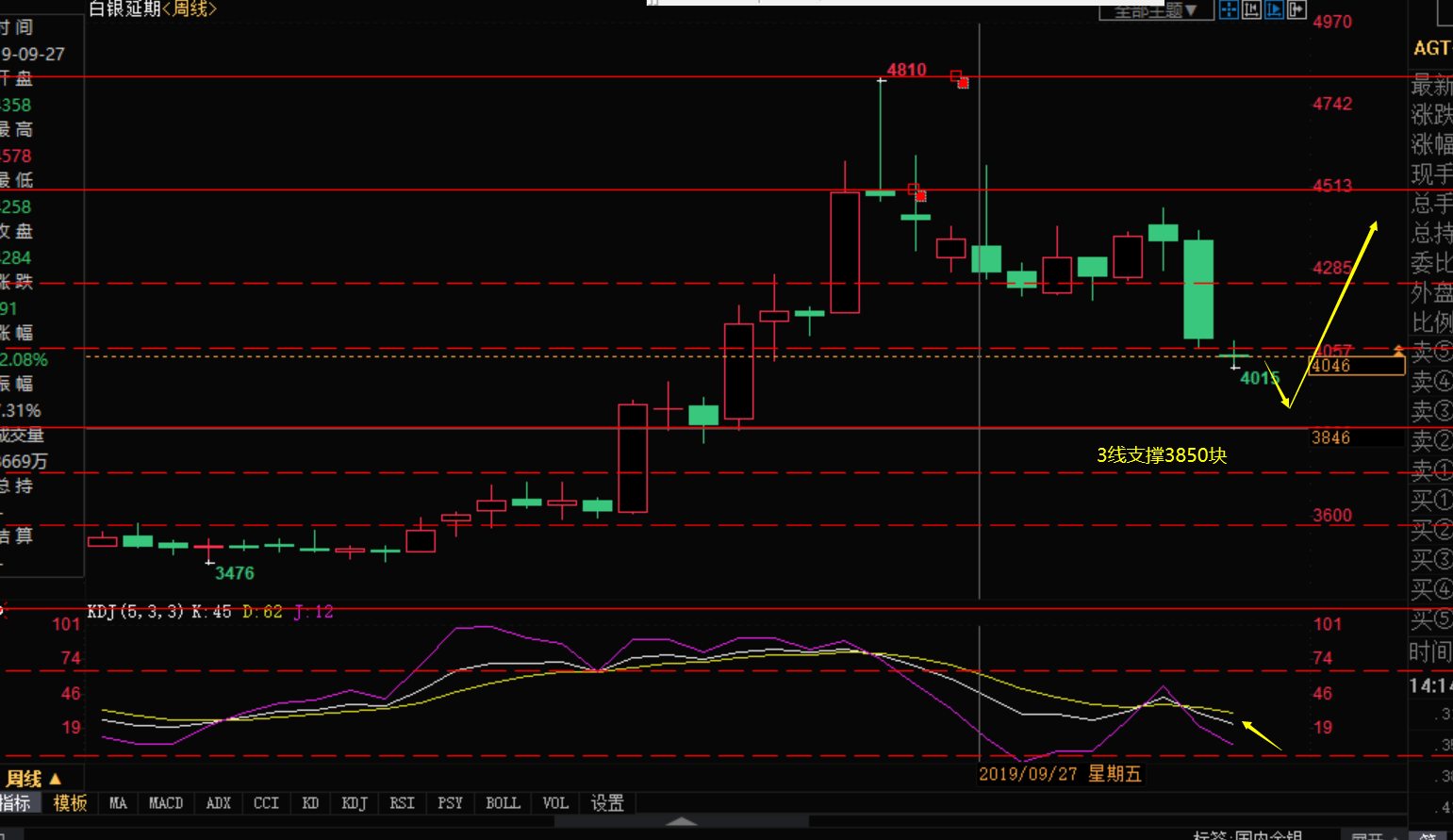Image resolution: width=1453 pixels, height=840 pixels.
Task: Click the gray panel expand arrow at bottom
Action: point(681,821)
